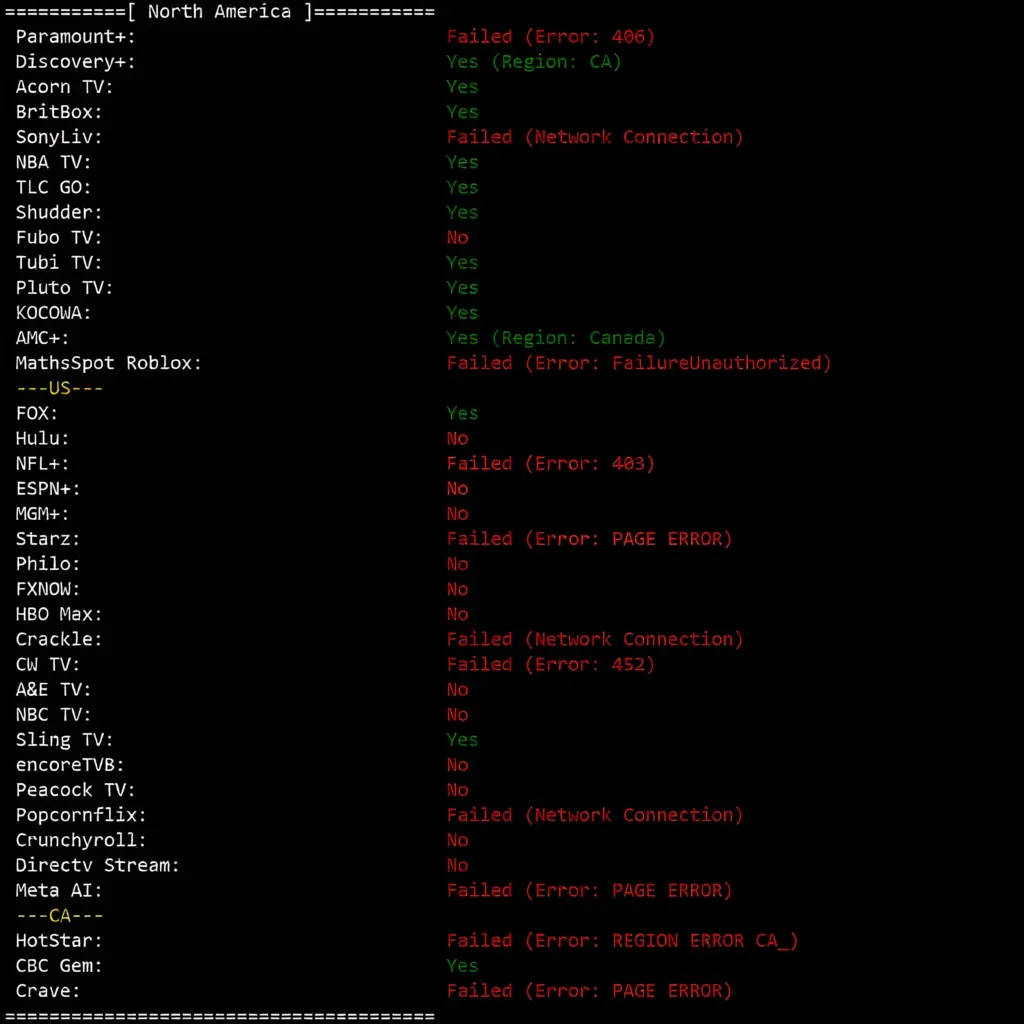Image resolution: width=1024 pixels, height=1024 pixels.
Task: Select the 'Shudder:' label
Action: (59, 212)
